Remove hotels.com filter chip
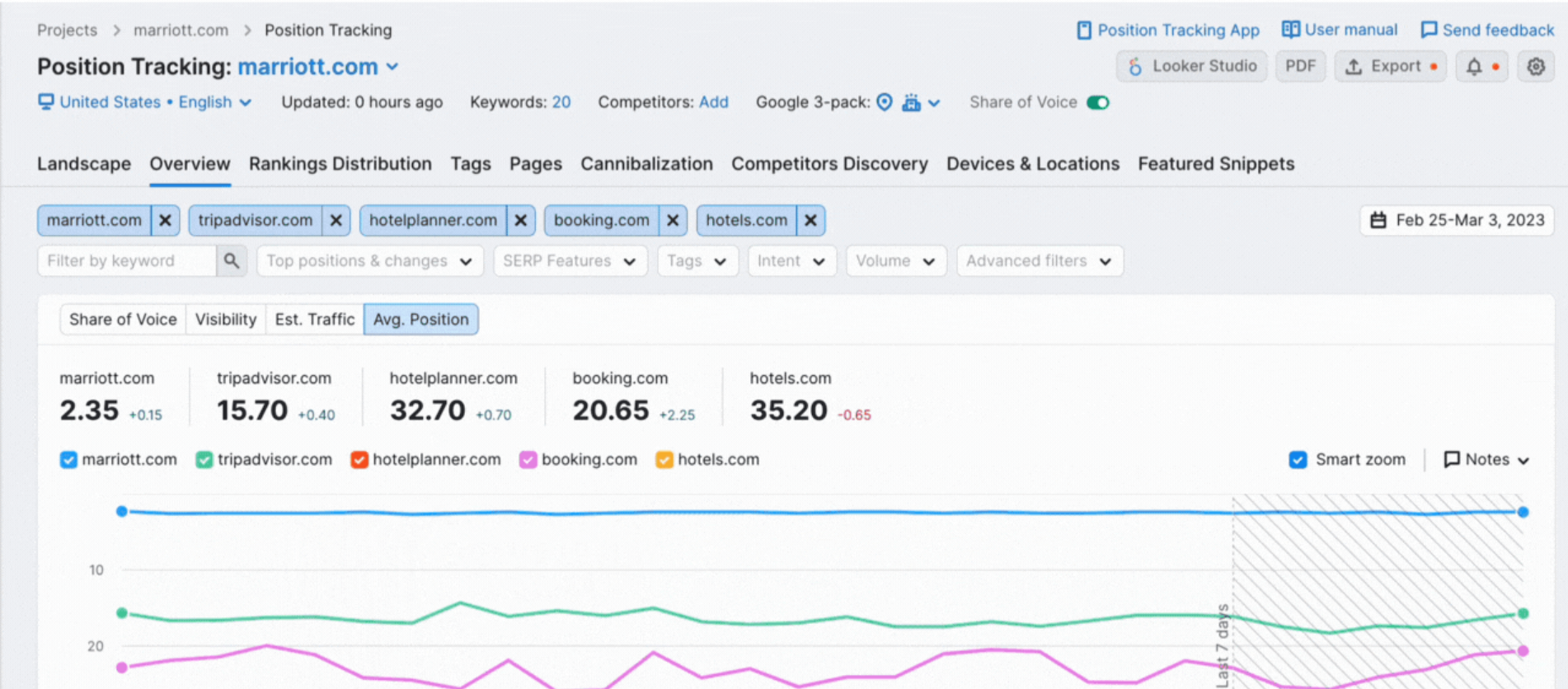1568x689 pixels. [x=810, y=221]
